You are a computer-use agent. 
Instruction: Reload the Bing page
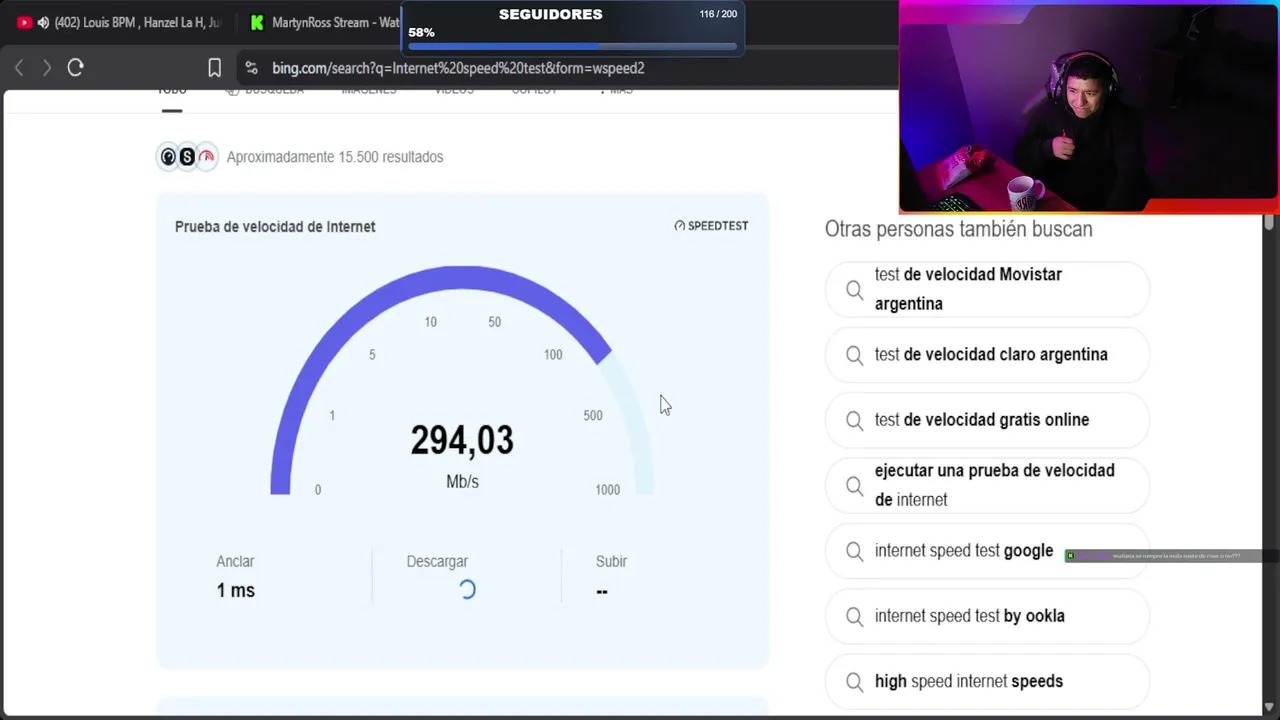click(75, 68)
